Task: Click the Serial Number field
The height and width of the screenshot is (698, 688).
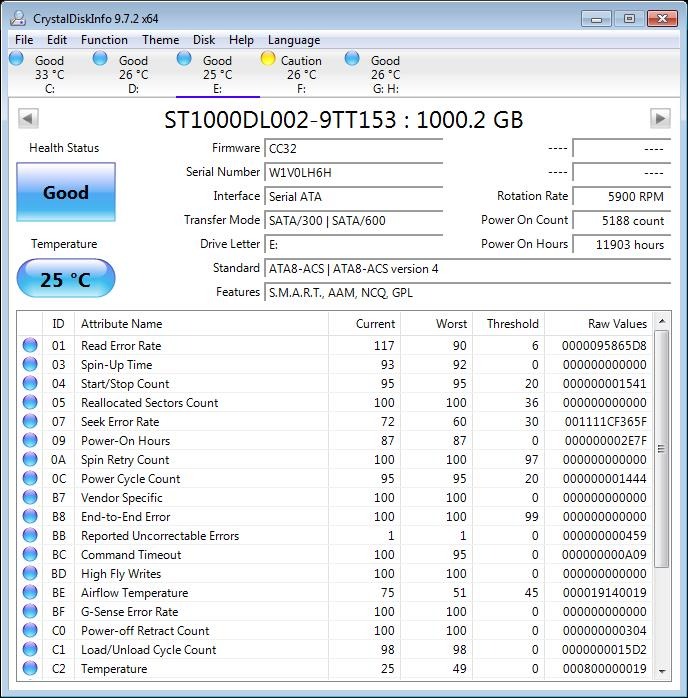Action: pyautogui.click(x=353, y=172)
